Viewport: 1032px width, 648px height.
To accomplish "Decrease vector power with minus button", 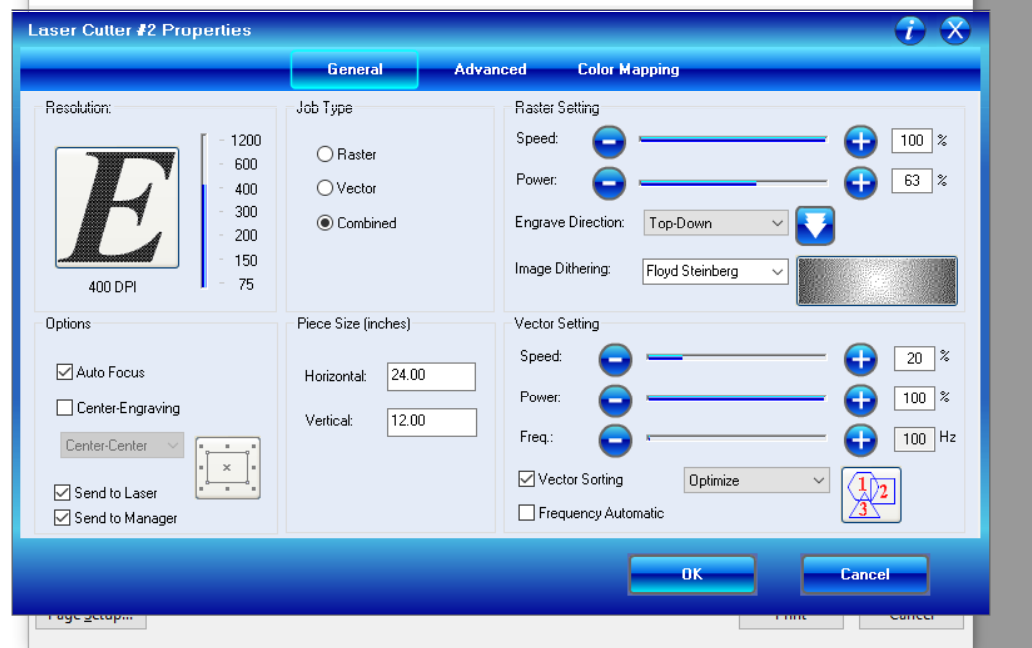I will point(615,400).
